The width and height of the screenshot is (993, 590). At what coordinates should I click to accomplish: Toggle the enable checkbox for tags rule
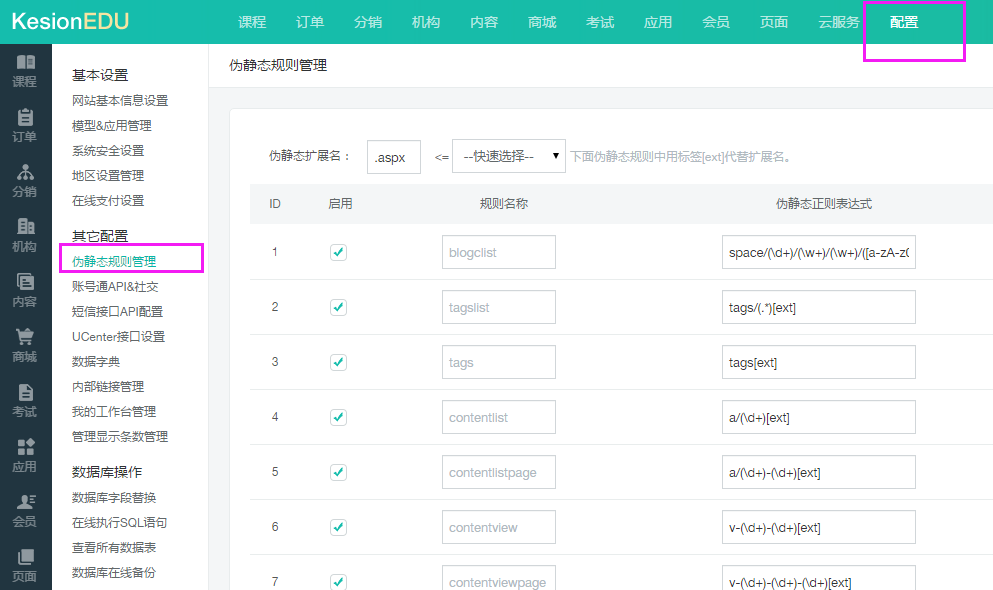tap(338, 362)
